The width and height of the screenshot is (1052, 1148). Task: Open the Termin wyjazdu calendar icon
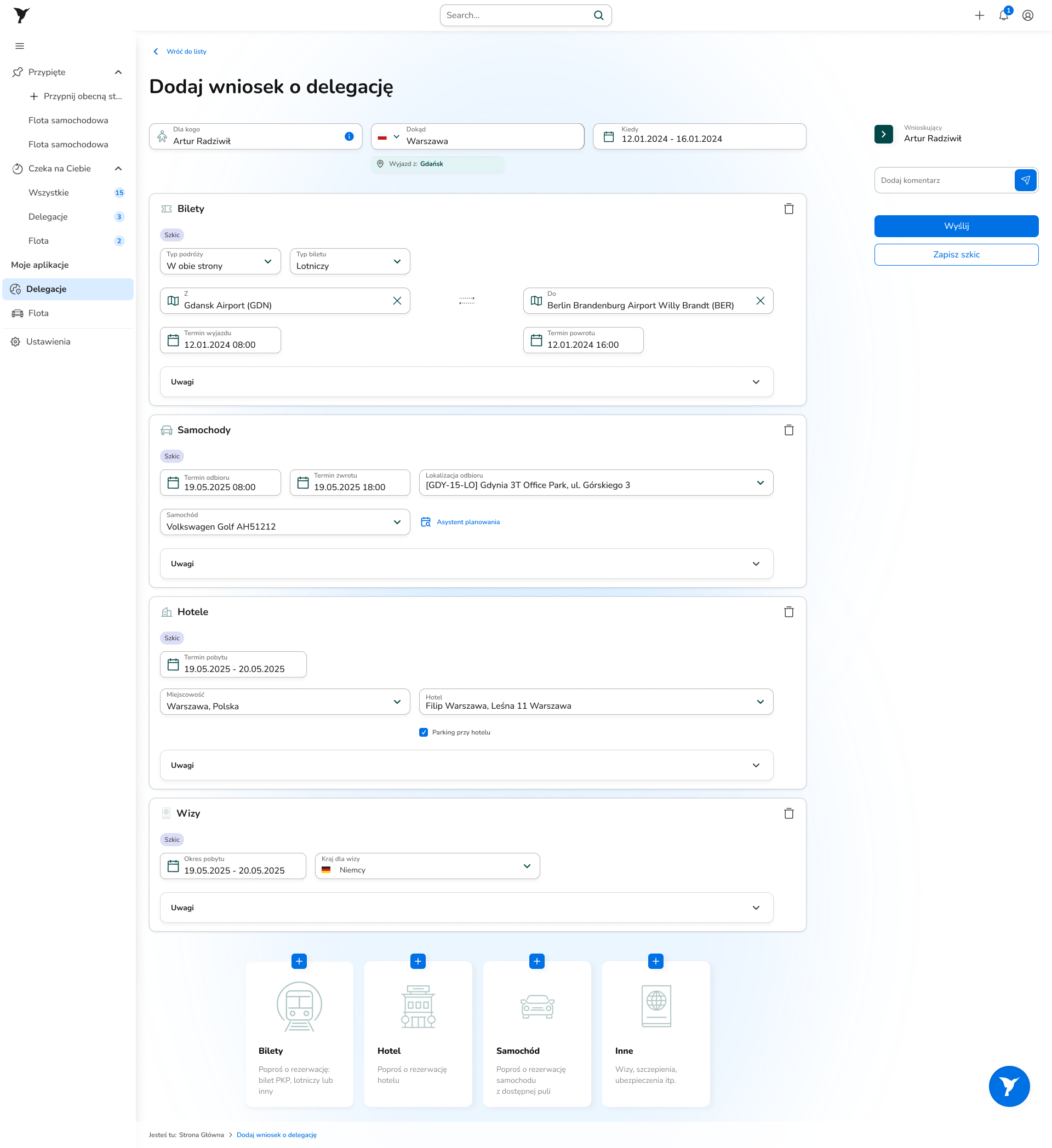pyautogui.click(x=173, y=341)
